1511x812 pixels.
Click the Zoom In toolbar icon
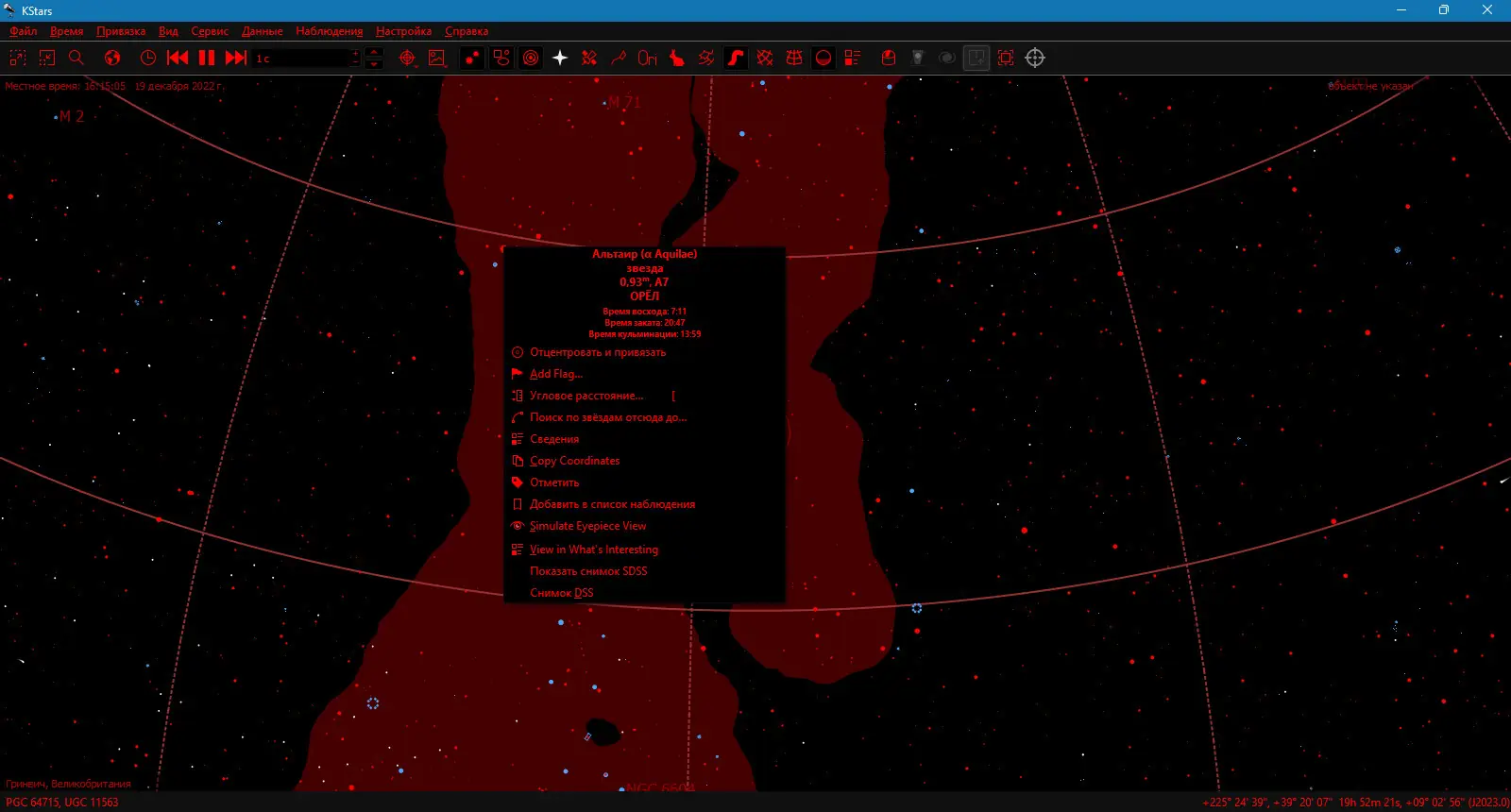[x=17, y=58]
